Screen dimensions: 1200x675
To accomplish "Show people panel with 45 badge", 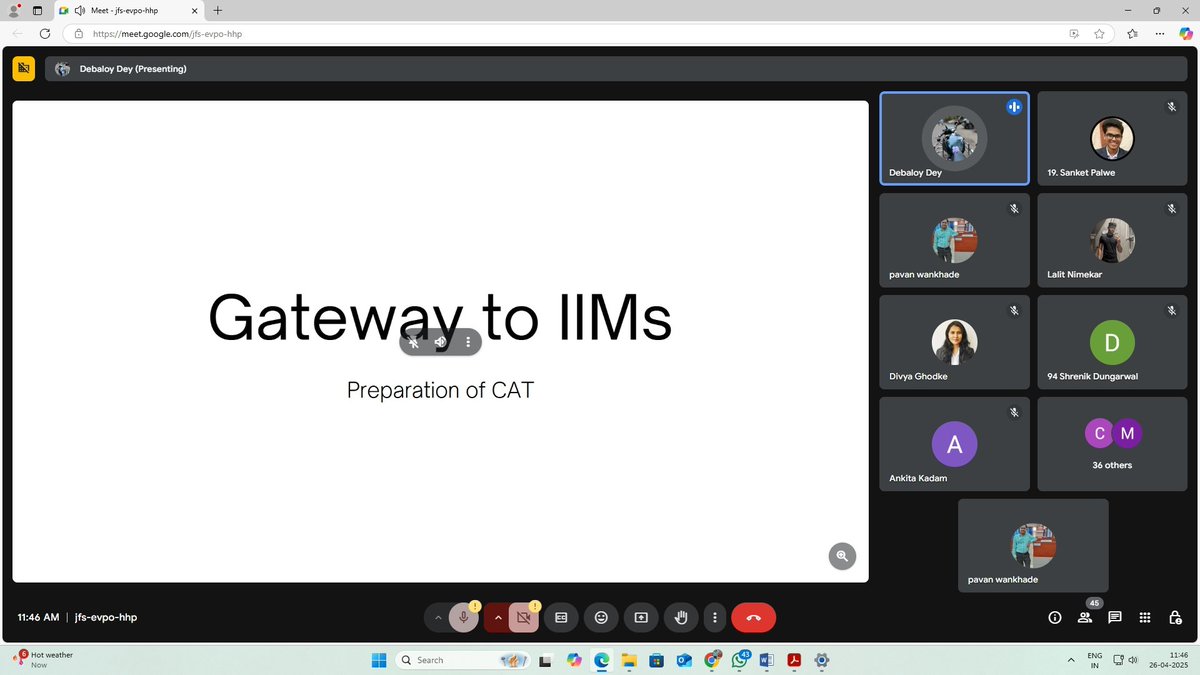I will [x=1085, y=618].
